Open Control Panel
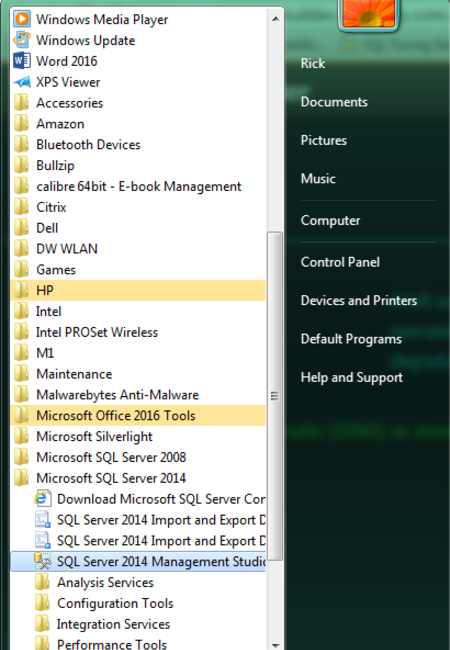Viewport: 450px width, 650px height. point(340,262)
